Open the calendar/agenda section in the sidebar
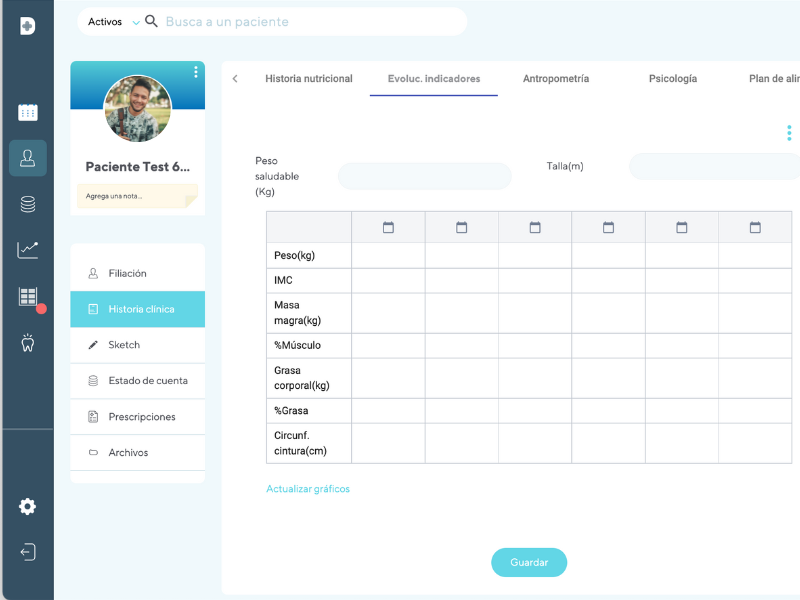This screenshot has height=600, width=800. (x=27, y=113)
